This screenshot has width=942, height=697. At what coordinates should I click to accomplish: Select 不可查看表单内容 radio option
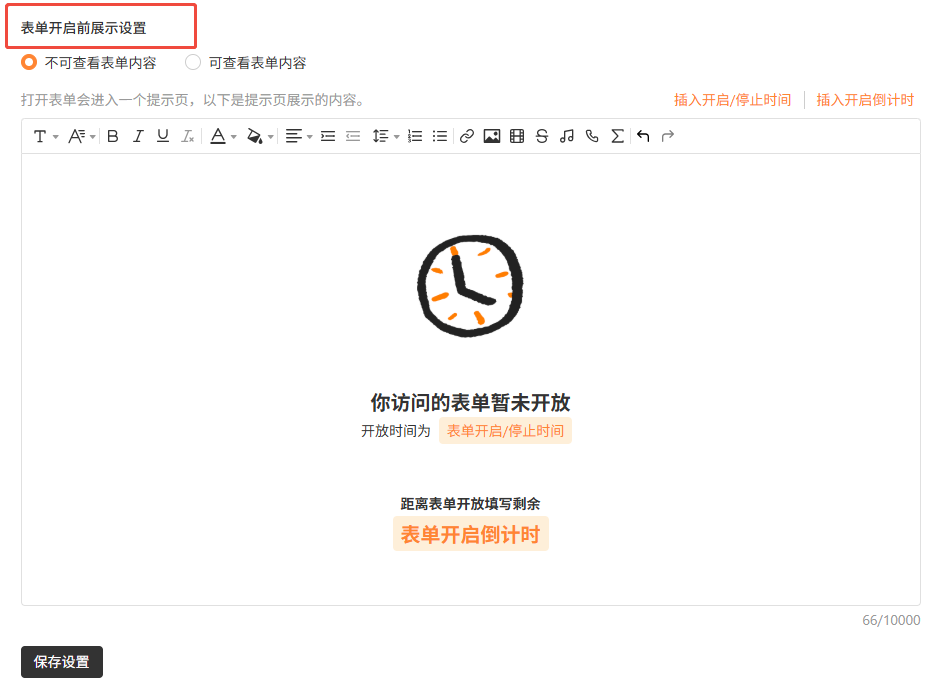click(29, 62)
